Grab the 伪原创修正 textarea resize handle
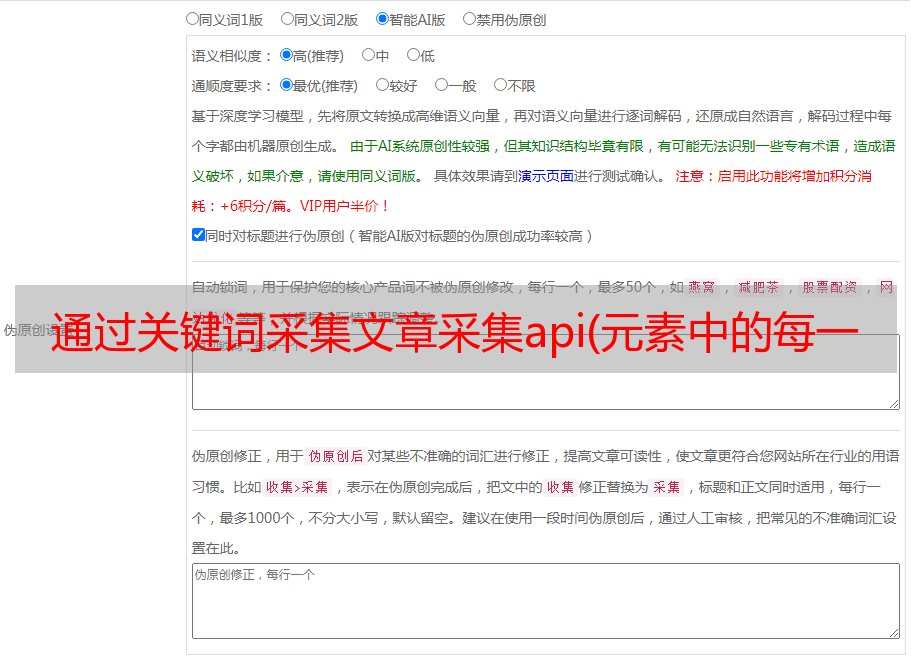 (894, 633)
